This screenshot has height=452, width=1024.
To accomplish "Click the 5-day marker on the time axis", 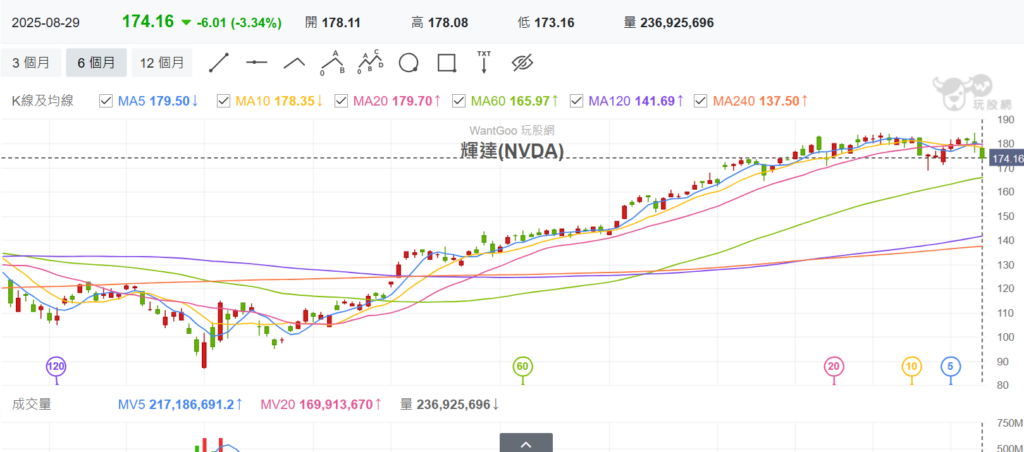I will click(x=950, y=367).
